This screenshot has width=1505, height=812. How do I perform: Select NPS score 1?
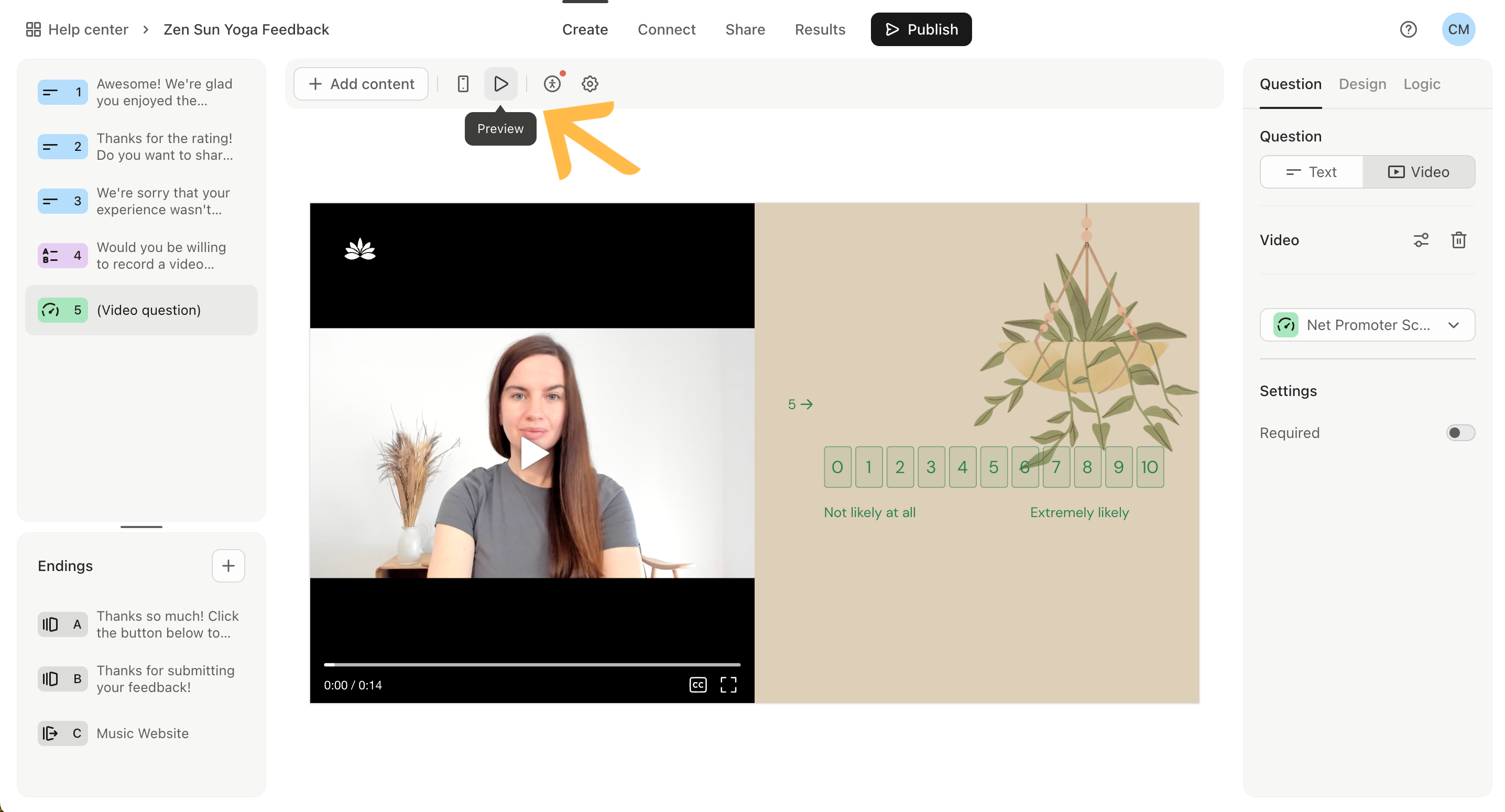tap(869, 467)
